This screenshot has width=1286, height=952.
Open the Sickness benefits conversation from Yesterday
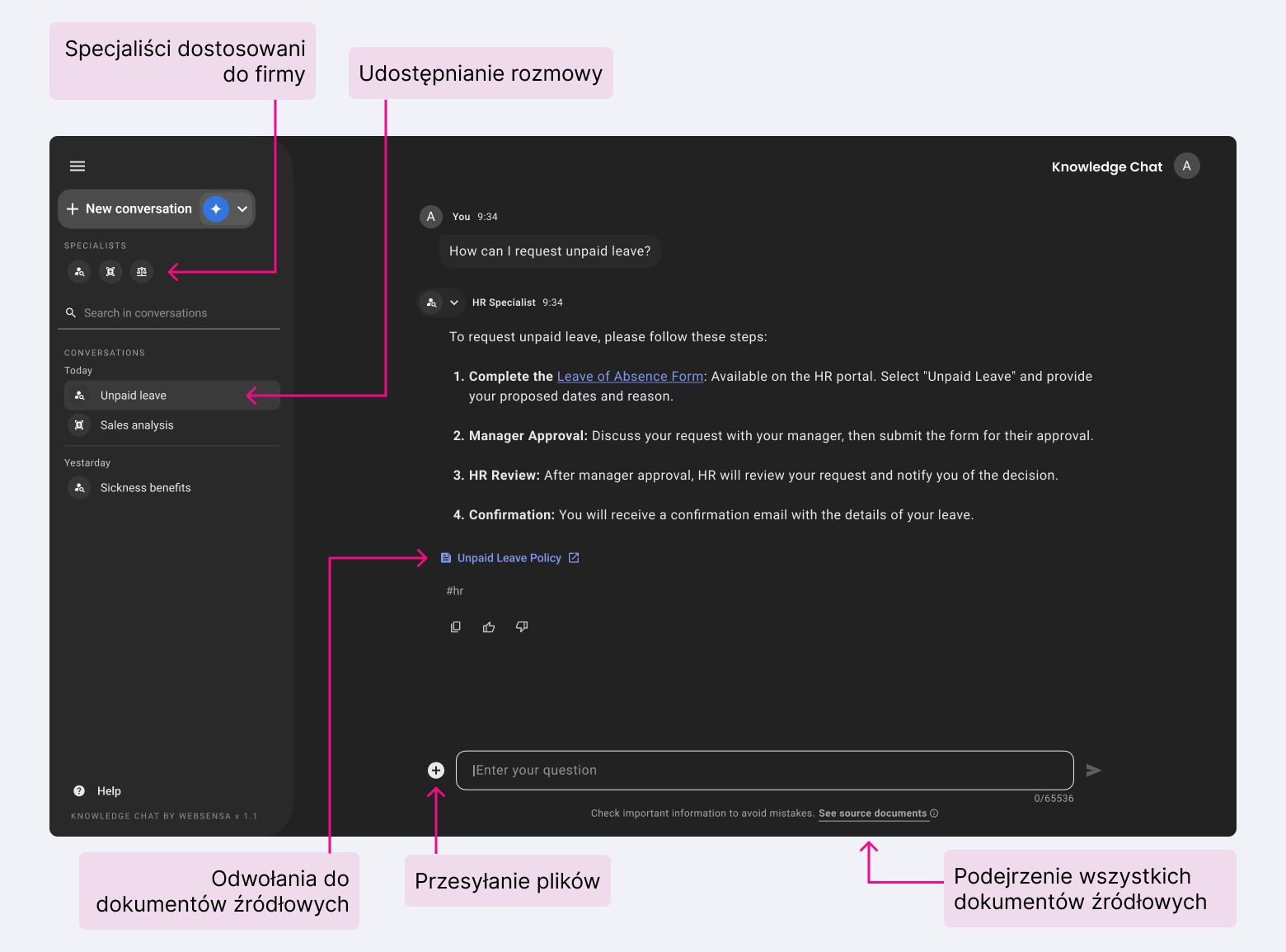pos(145,487)
